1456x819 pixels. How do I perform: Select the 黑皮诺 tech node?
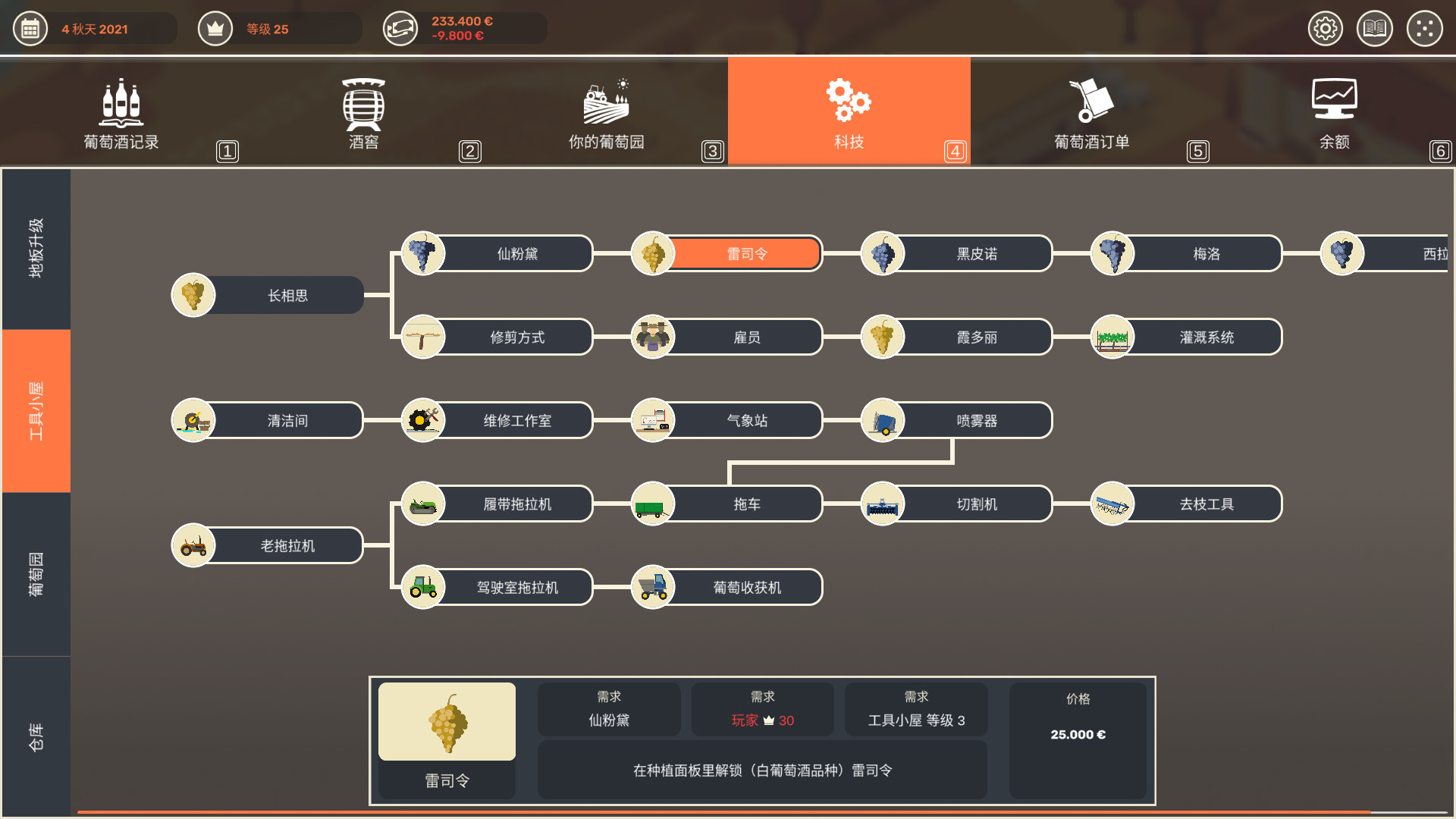coord(958,253)
